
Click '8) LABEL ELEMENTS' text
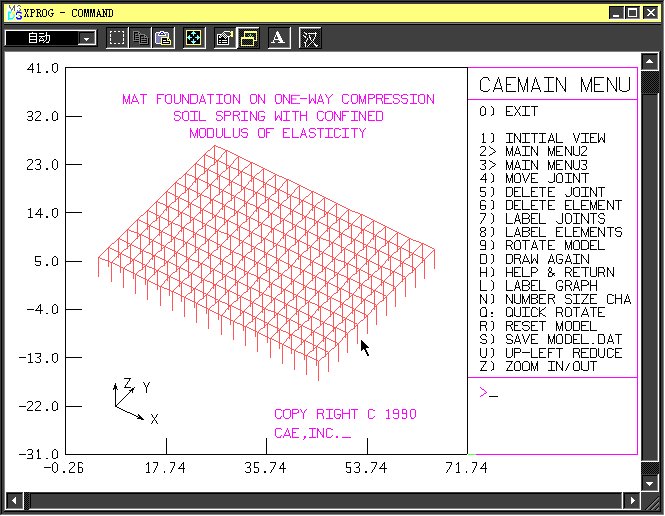550,232
